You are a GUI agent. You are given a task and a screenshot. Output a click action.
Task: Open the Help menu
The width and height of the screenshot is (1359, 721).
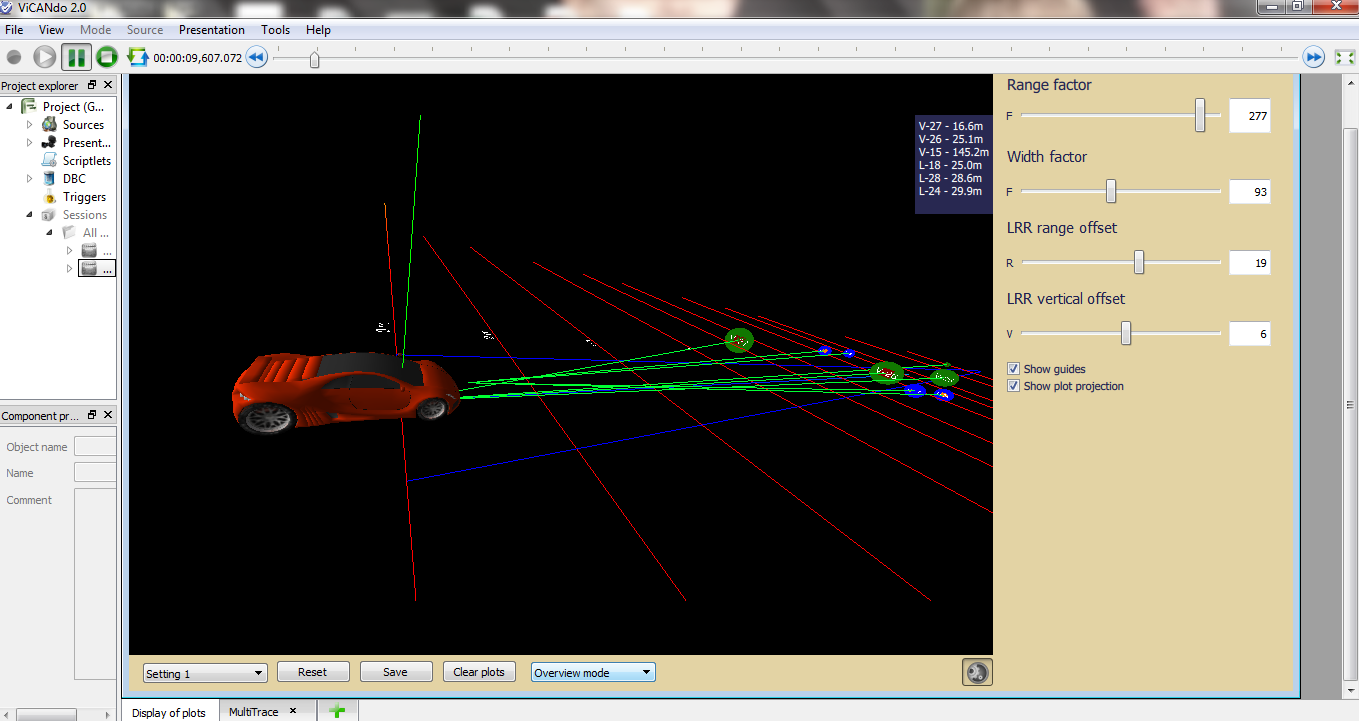tap(319, 30)
